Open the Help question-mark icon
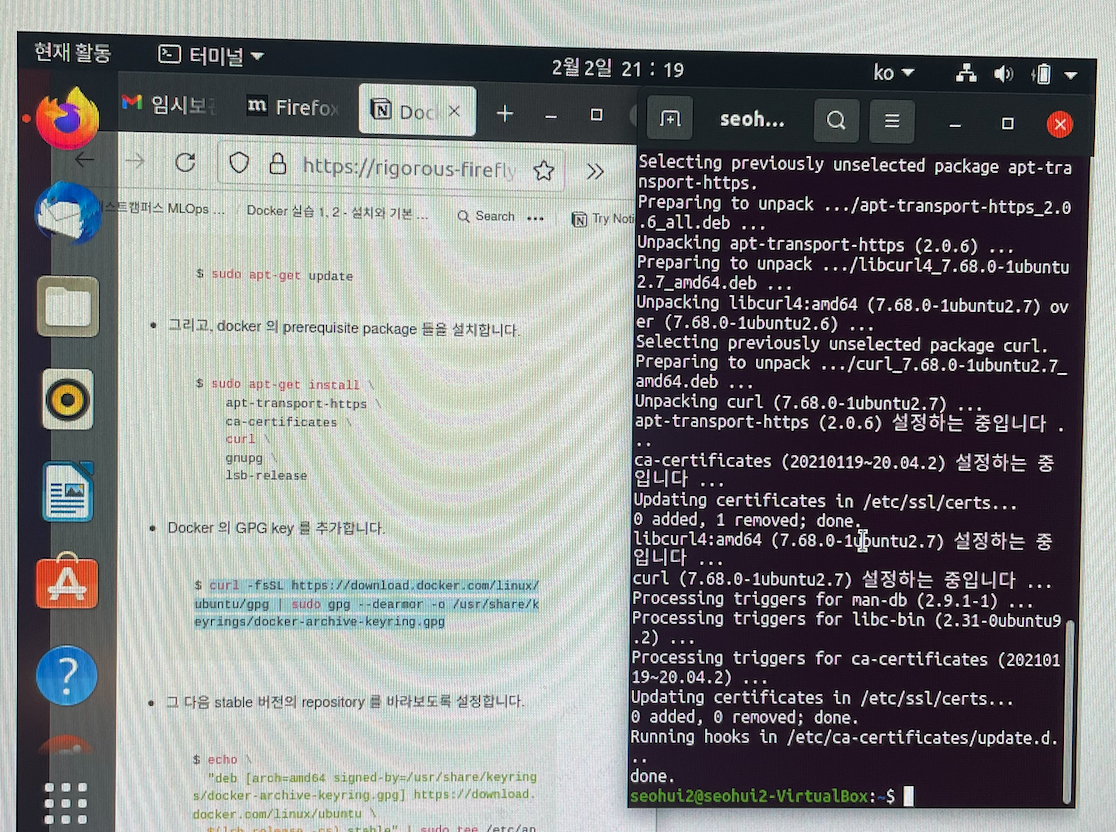 tap(67, 675)
